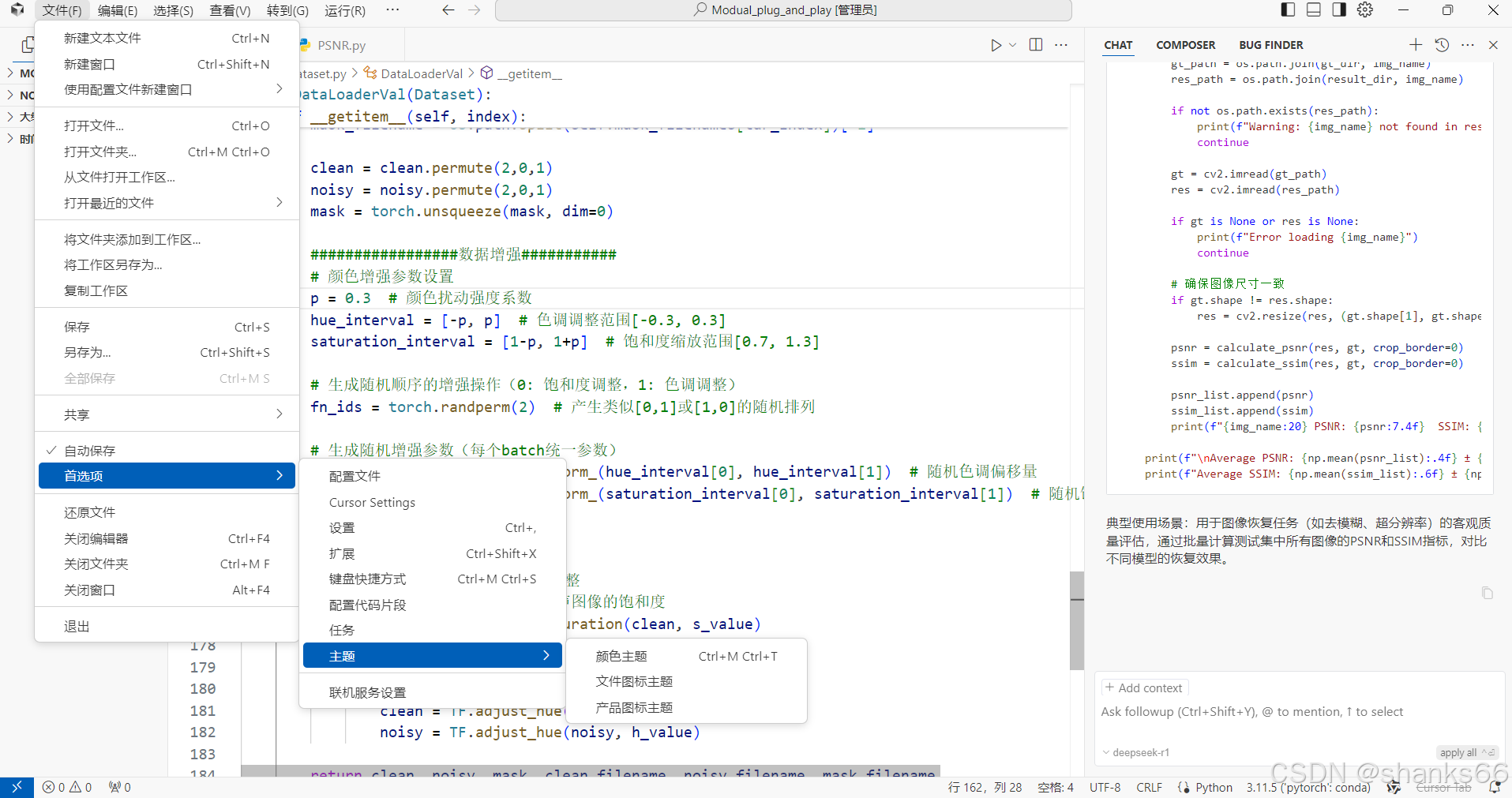Open editor more actions ellipsis
The image size is (1512, 798).
pyautogui.click(x=1061, y=45)
